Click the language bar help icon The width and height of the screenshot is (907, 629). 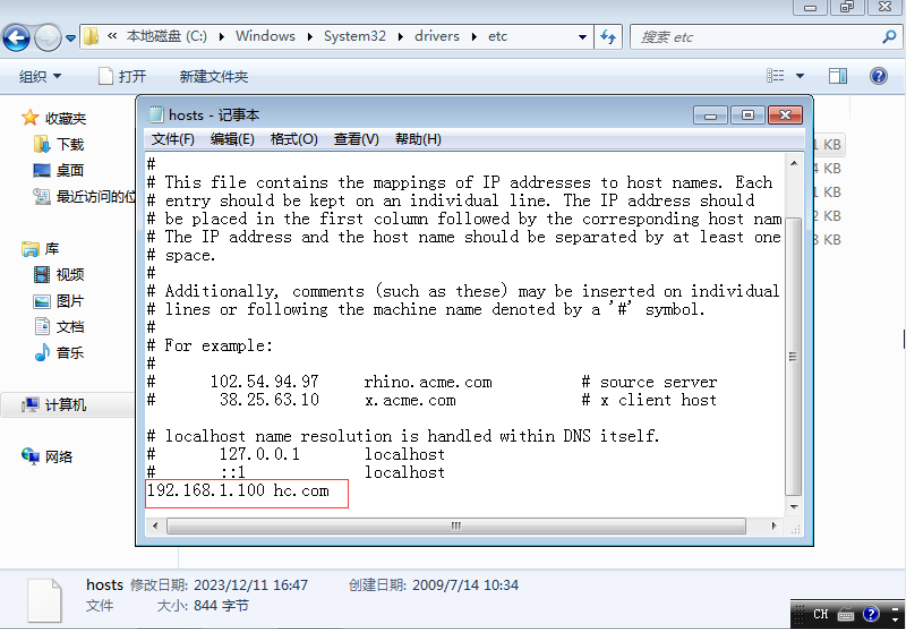(871, 614)
